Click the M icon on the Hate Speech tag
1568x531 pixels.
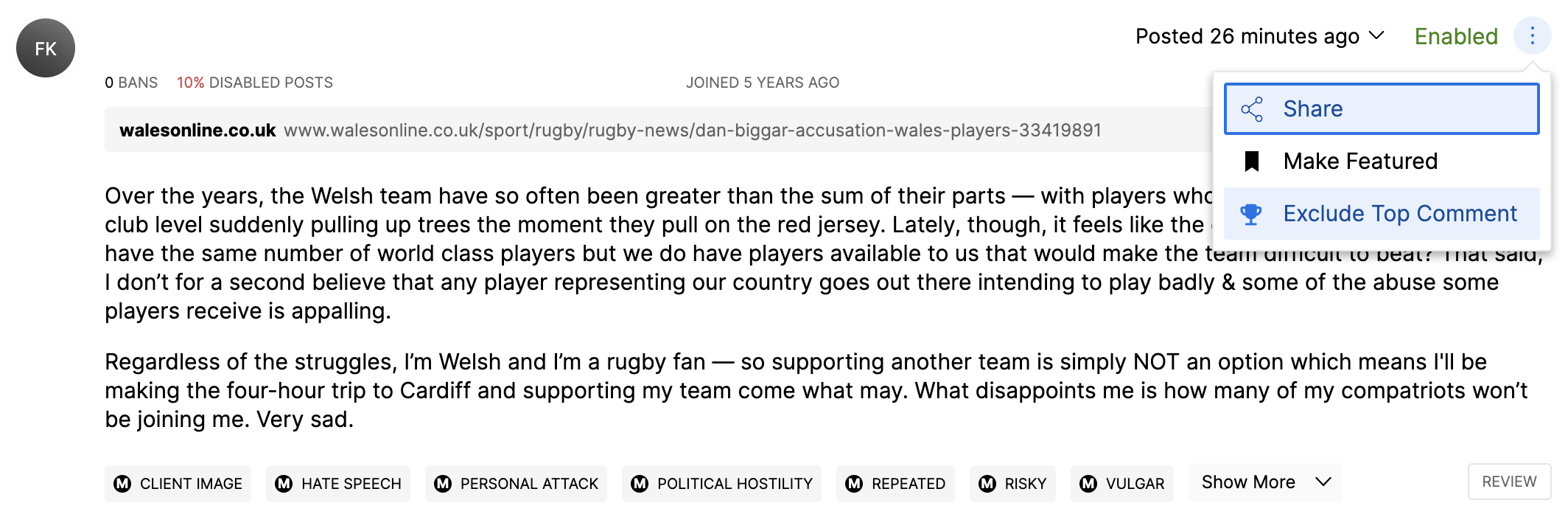[x=284, y=484]
